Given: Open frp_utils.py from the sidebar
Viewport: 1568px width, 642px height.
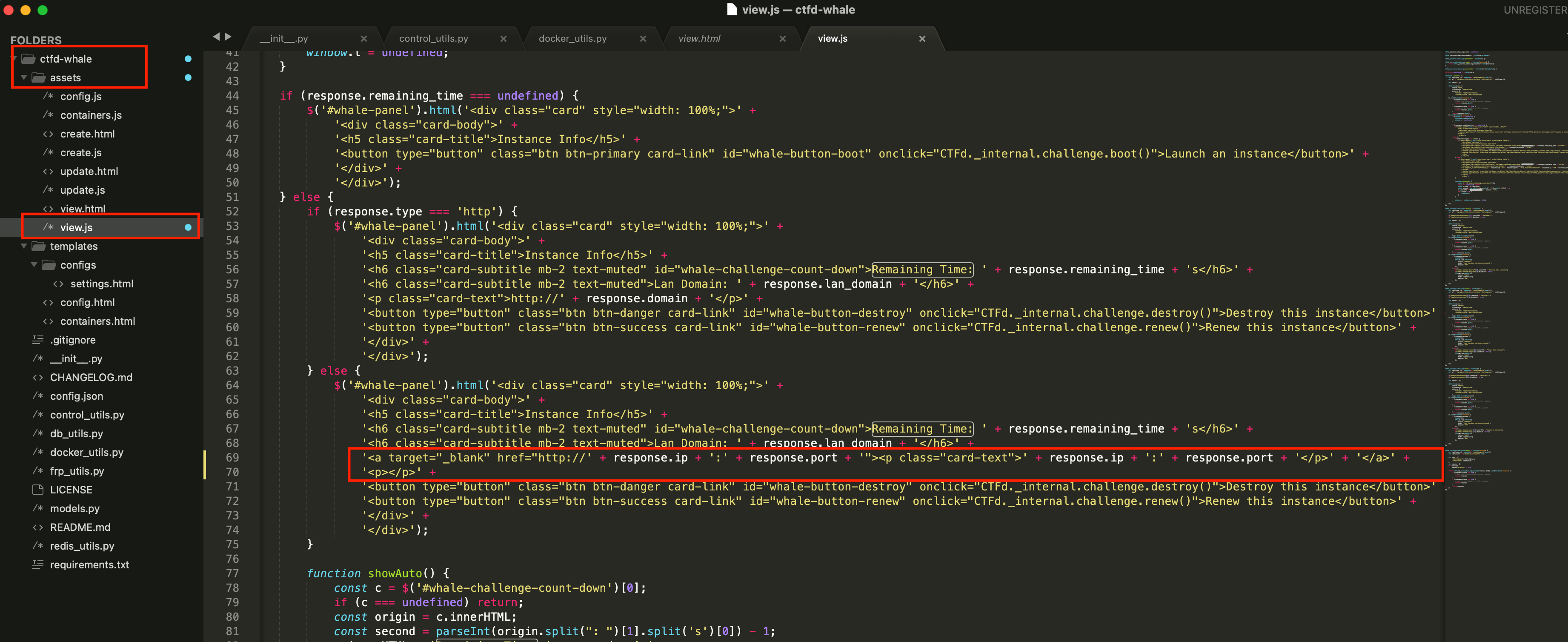Looking at the screenshot, I should pyautogui.click(x=77, y=471).
